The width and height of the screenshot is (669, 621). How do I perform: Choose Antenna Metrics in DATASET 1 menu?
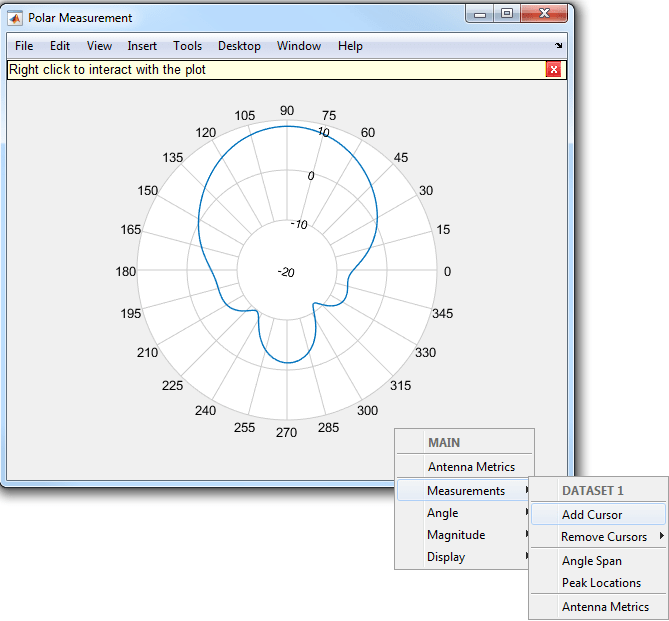(x=598, y=606)
